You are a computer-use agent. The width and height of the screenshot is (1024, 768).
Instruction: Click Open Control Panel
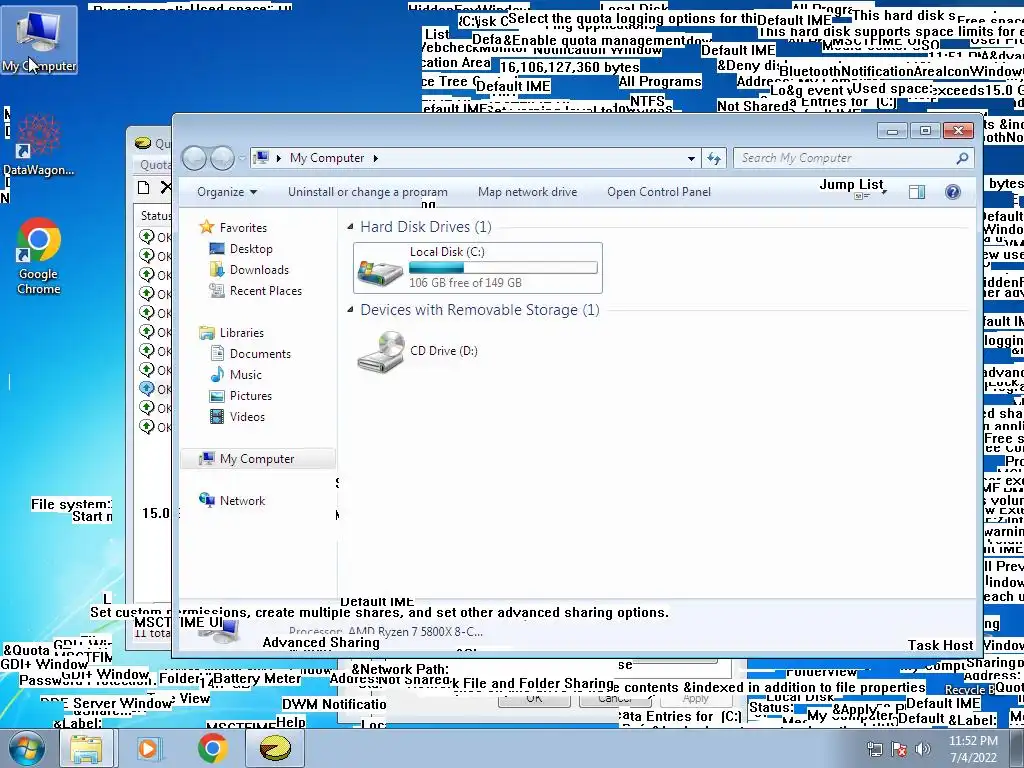(659, 192)
